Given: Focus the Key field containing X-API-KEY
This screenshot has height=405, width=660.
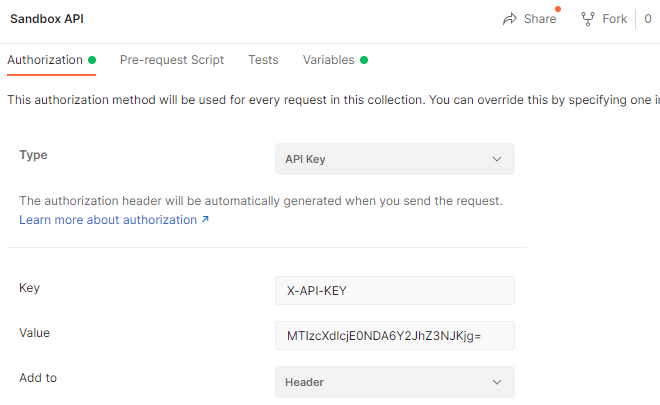Looking at the screenshot, I should 394,290.
